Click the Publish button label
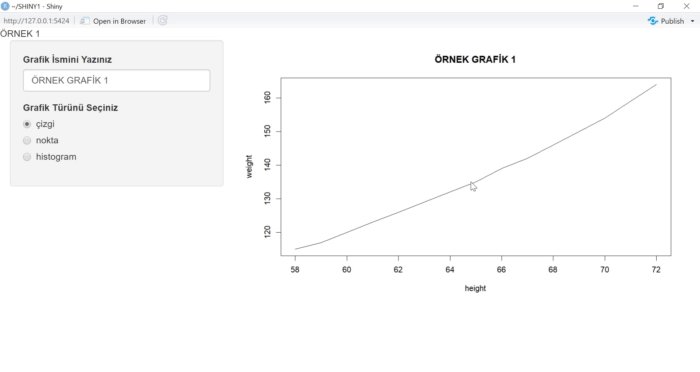Screen dimensions: 700x372 tap(672, 21)
